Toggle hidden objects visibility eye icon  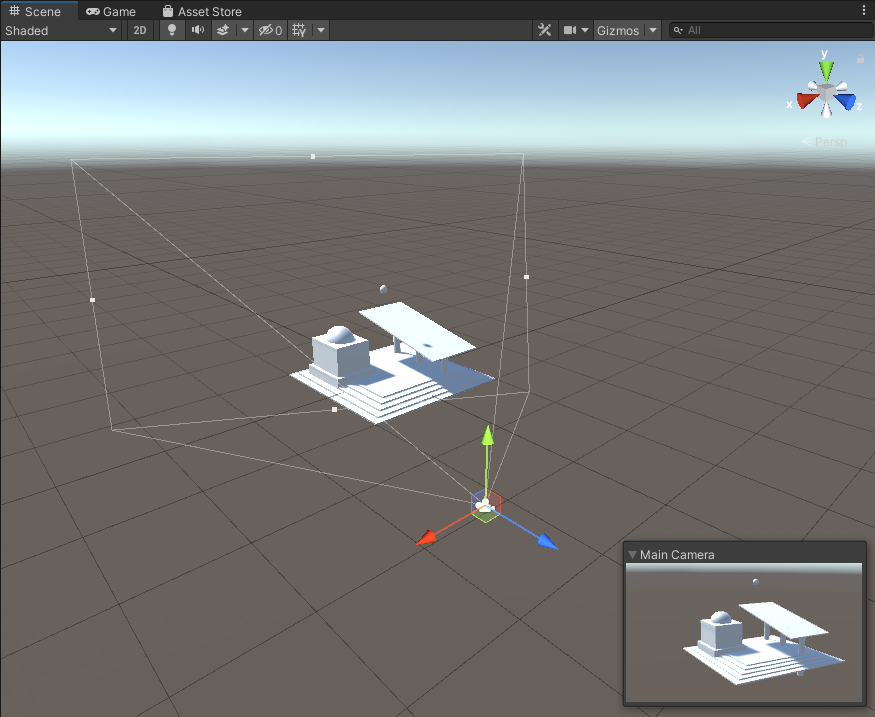tap(270, 30)
